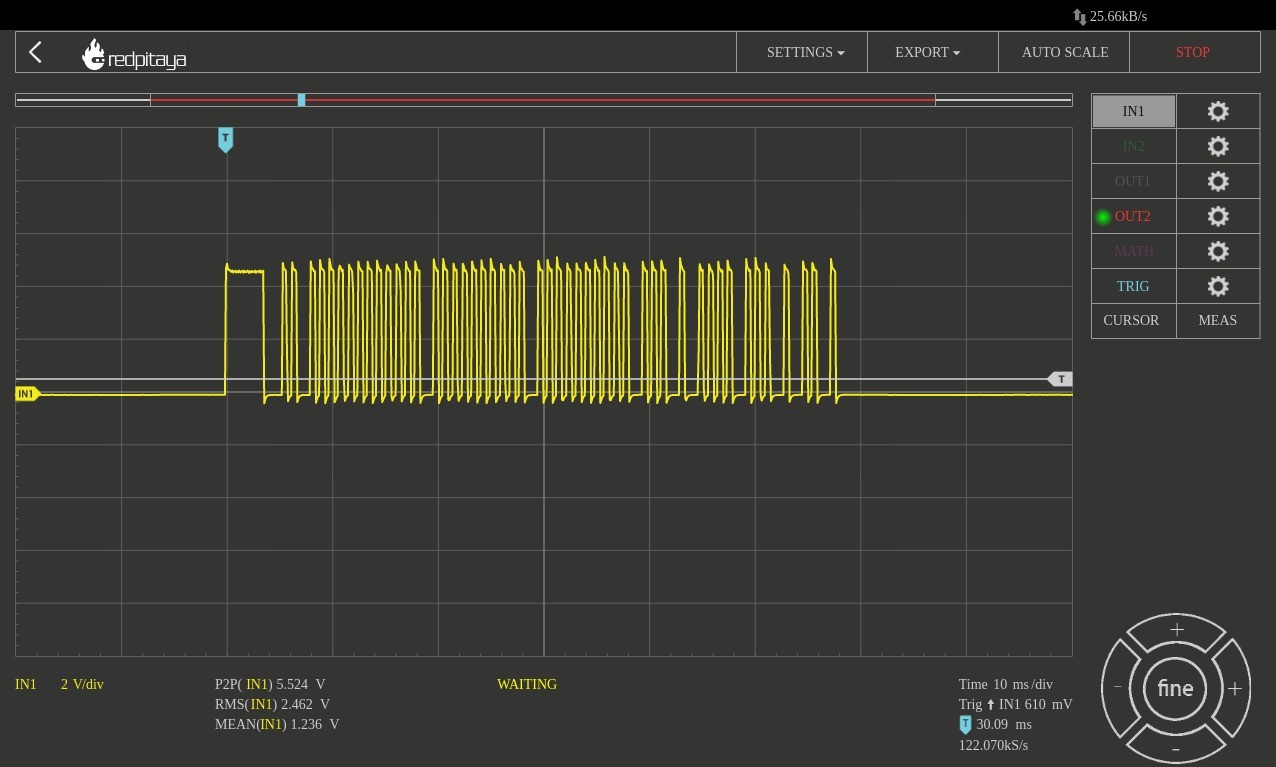Image resolution: width=1276 pixels, height=767 pixels.
Task: Select the trigger time marker T above the graph
Action: tap(225, 140)
